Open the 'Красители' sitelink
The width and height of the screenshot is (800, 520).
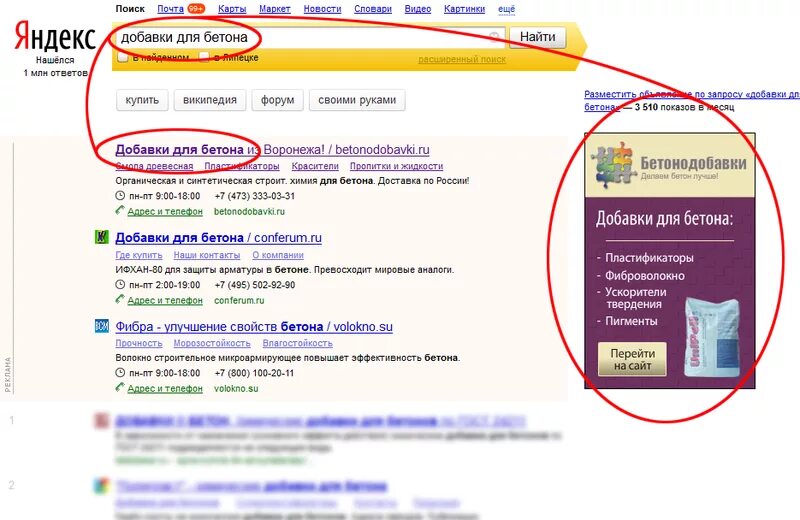[x=315, y=166]
